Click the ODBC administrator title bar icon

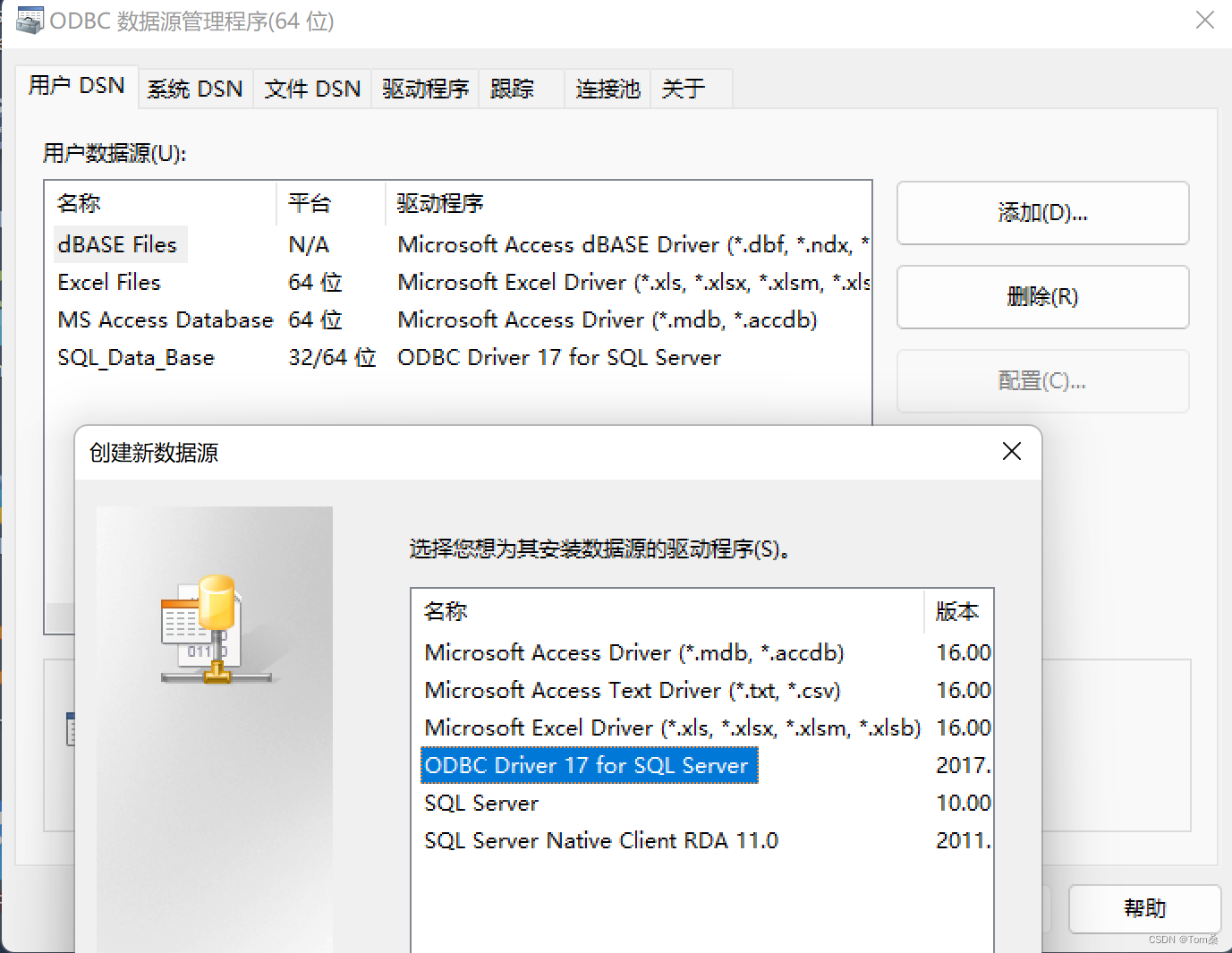click(x=30, y=21)
